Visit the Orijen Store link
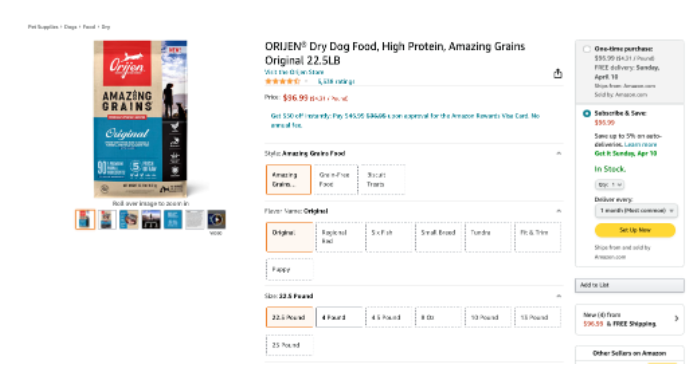Screen dimensions: 696x374 pyautogui.click(x=294, y=72)
